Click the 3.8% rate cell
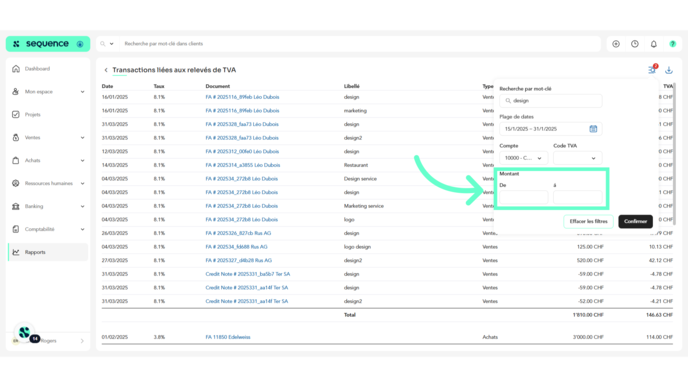The image size is (688, 387). coord(159,337)
